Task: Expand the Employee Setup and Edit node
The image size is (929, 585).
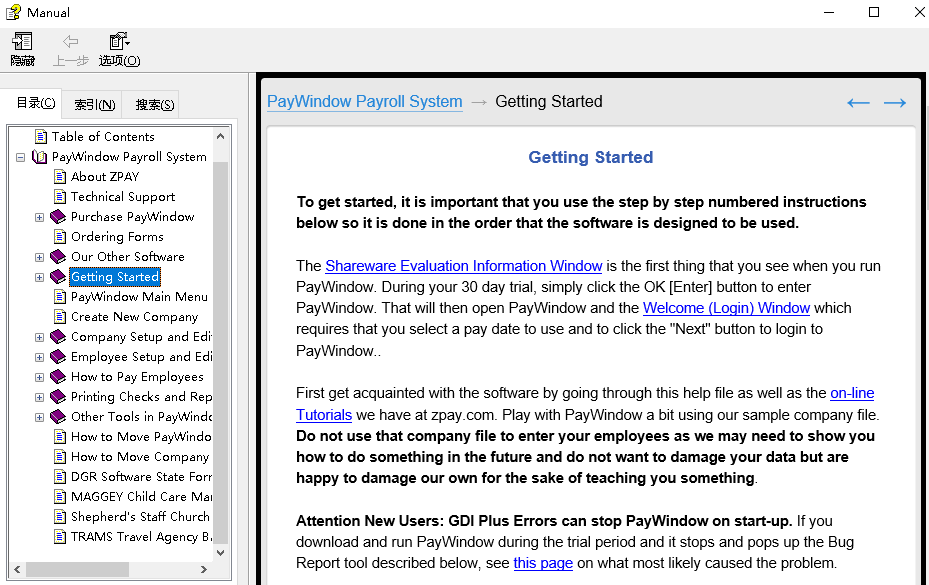Action: [x=40, y=357]
